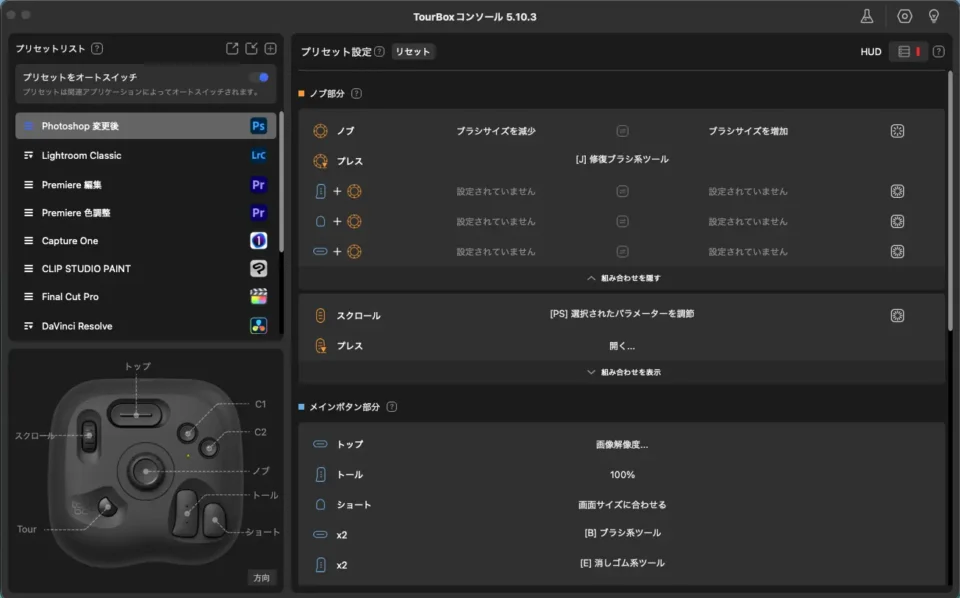Viewport: 960px width, 598px height.
Task: Open the settings gear icon at top right
Action: click(x=903, y=16)
